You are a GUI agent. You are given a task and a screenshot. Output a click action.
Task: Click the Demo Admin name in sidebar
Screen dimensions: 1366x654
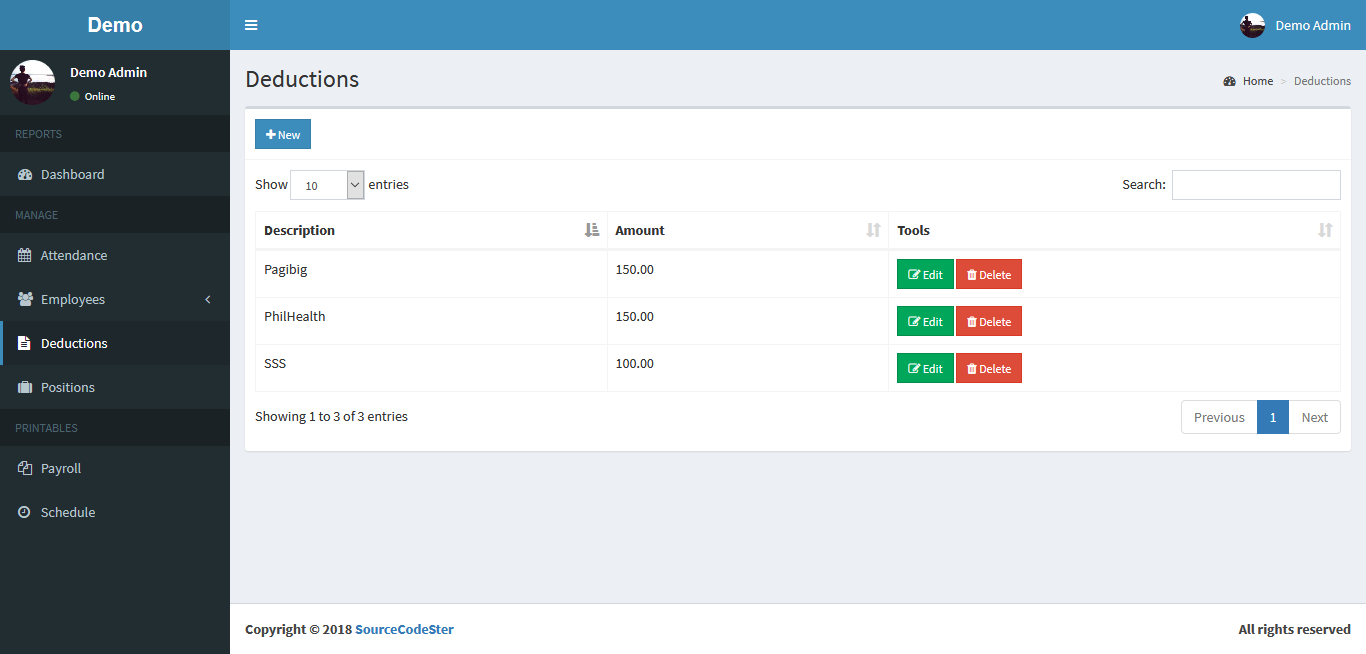(x=108, y=72)
